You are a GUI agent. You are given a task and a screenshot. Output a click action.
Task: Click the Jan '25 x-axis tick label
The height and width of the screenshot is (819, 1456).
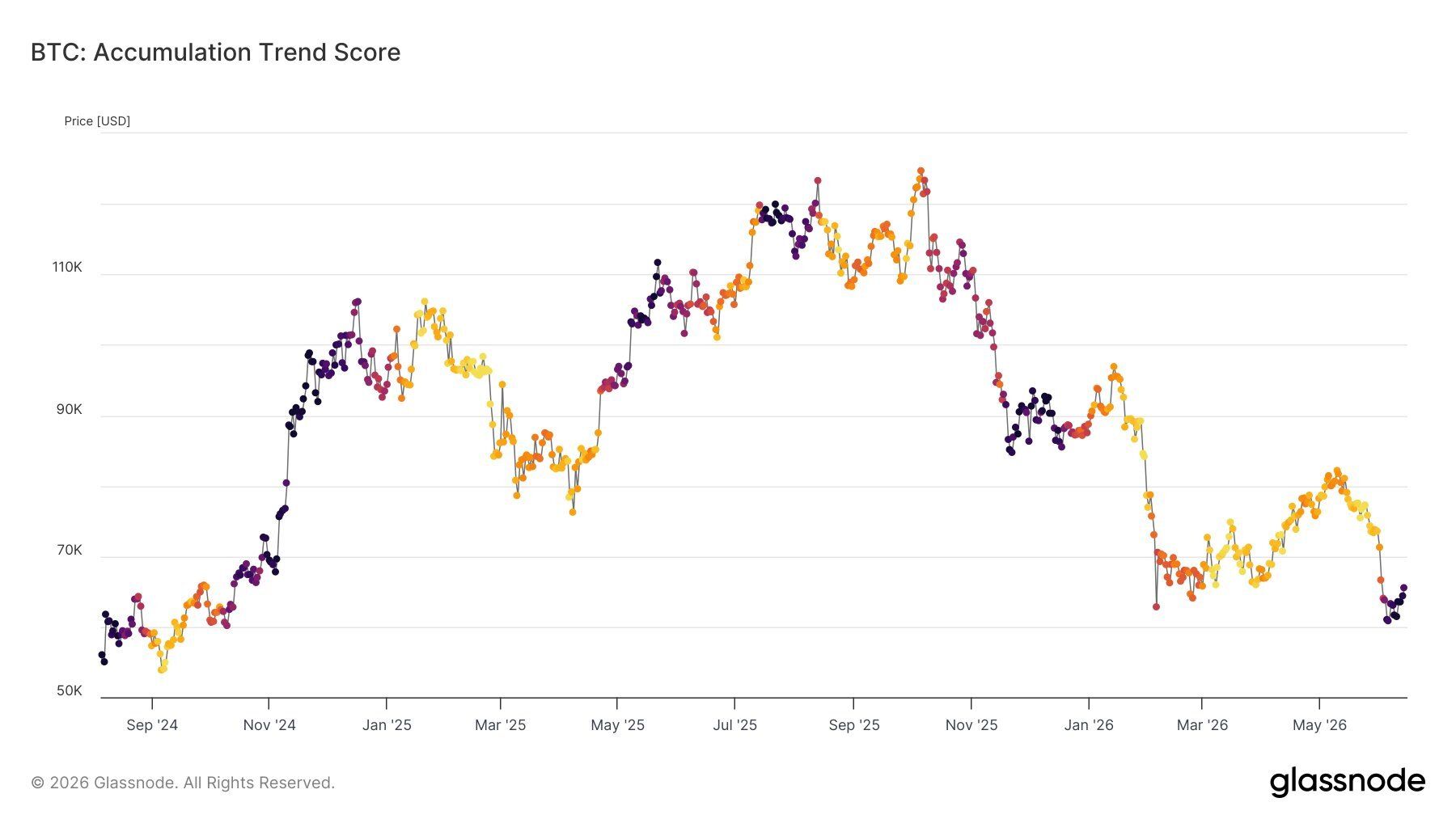(x=387, y=725)
